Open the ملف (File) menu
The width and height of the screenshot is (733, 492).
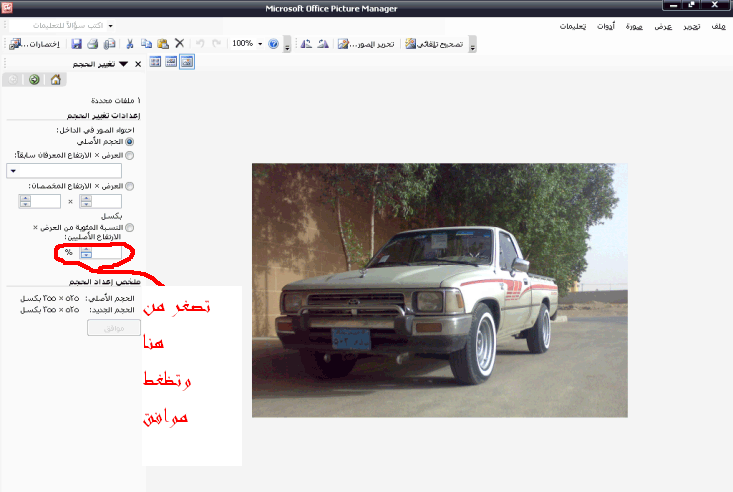(x=719, y=27)
